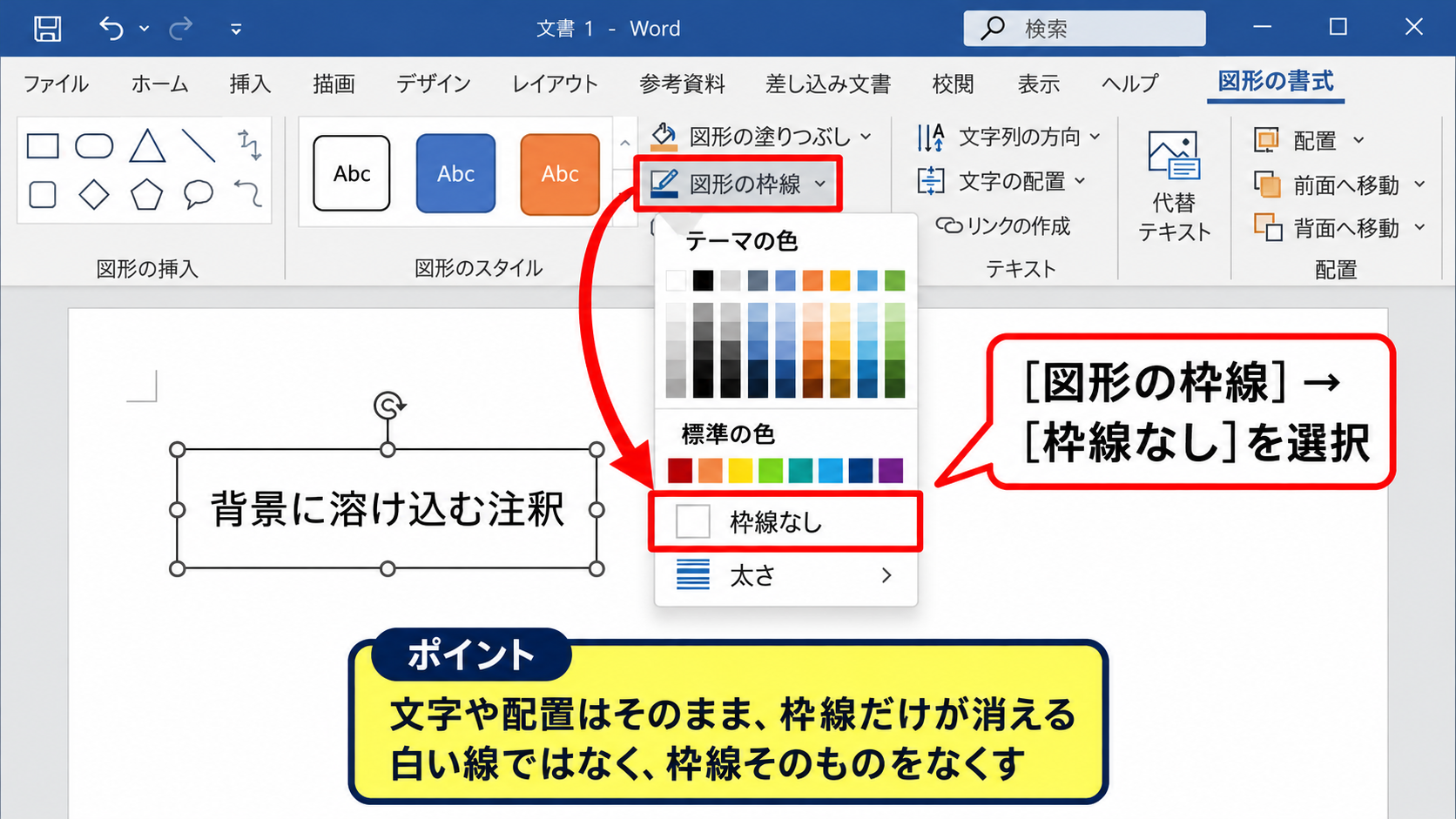
Task: Switch to the 図形の書式 tab
Action: (1276, 82)
